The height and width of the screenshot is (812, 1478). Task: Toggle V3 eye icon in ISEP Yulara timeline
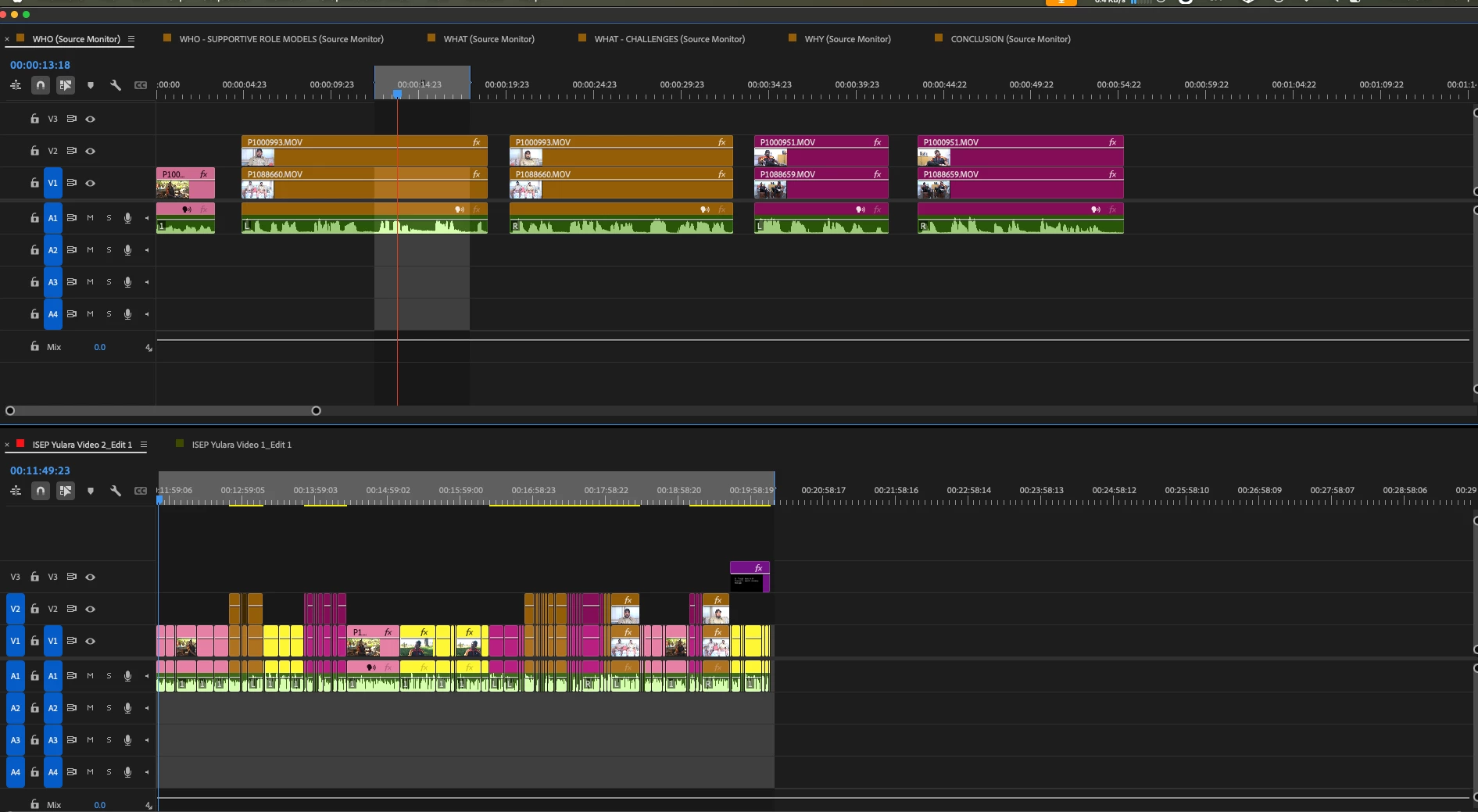click(x=91, y=577)
